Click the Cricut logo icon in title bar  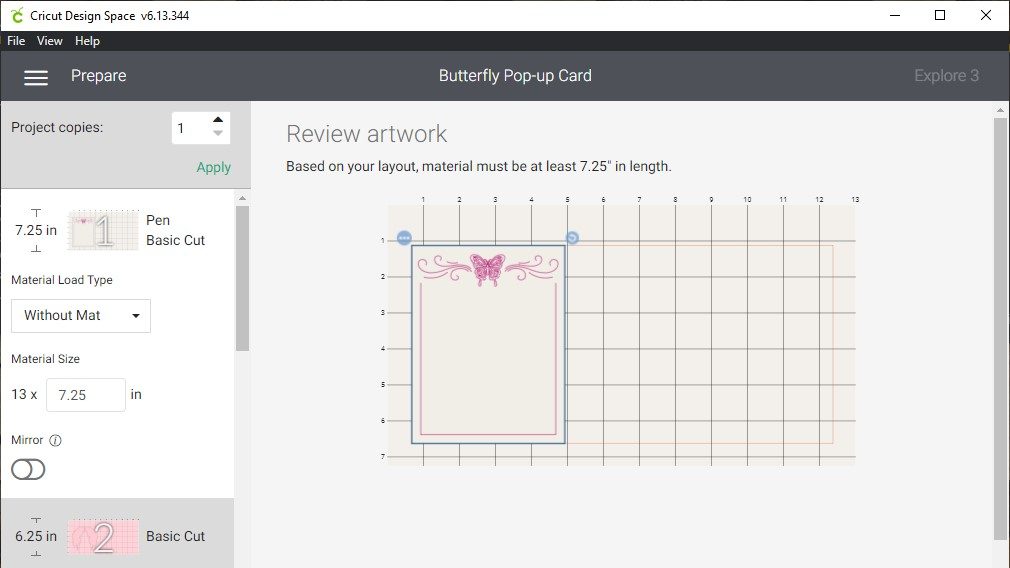pos(17,15)
